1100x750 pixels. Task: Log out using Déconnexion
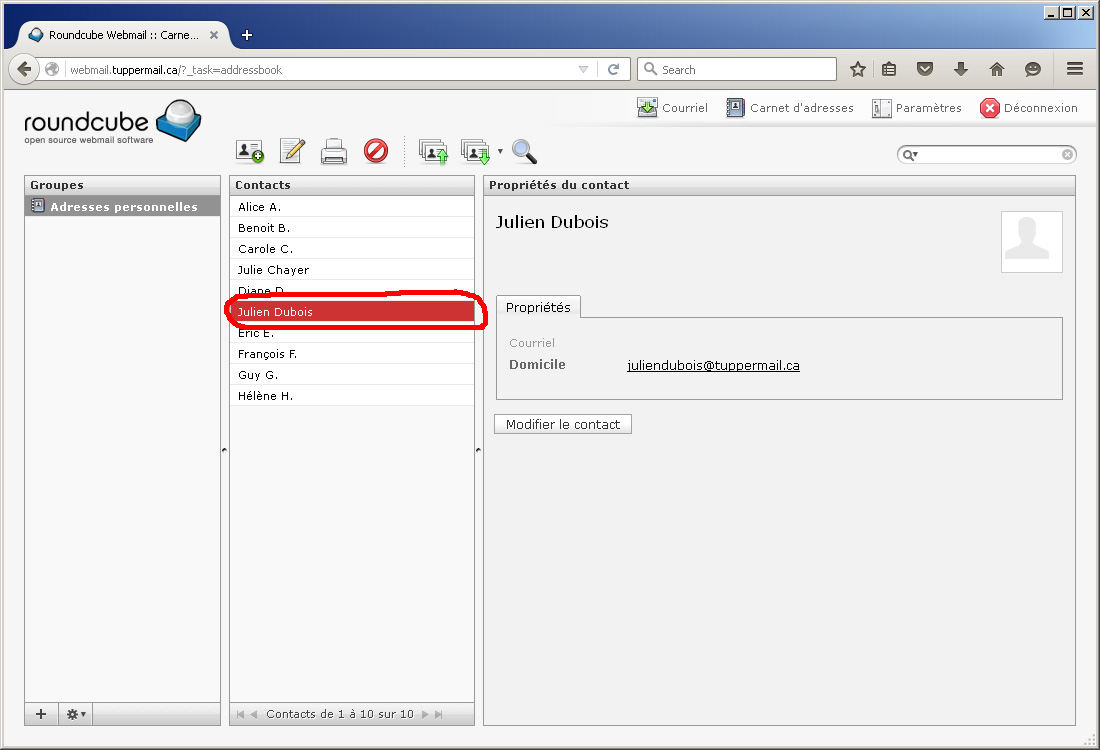[x=1028, y=108]
